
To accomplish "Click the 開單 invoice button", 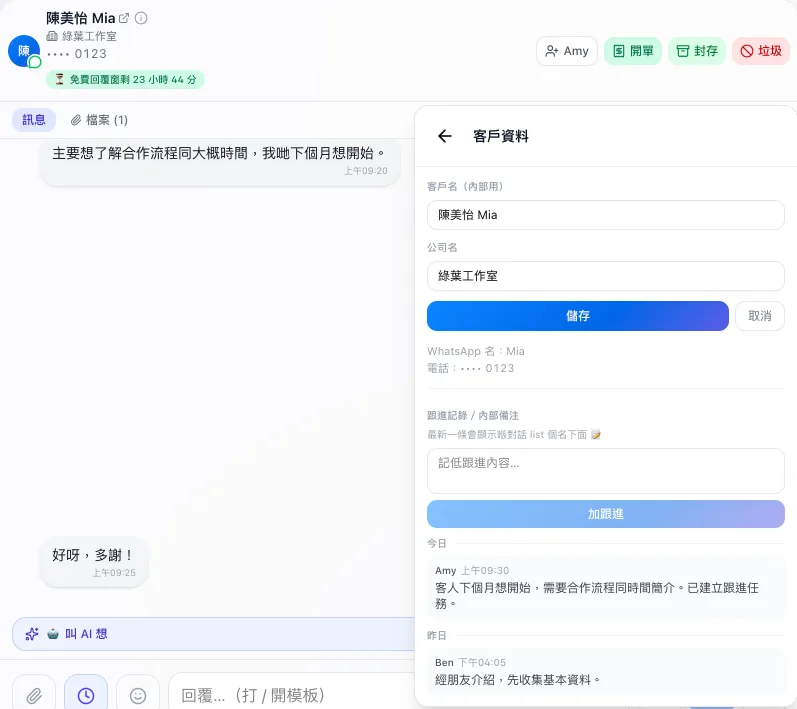I will [x=633, y=51].
